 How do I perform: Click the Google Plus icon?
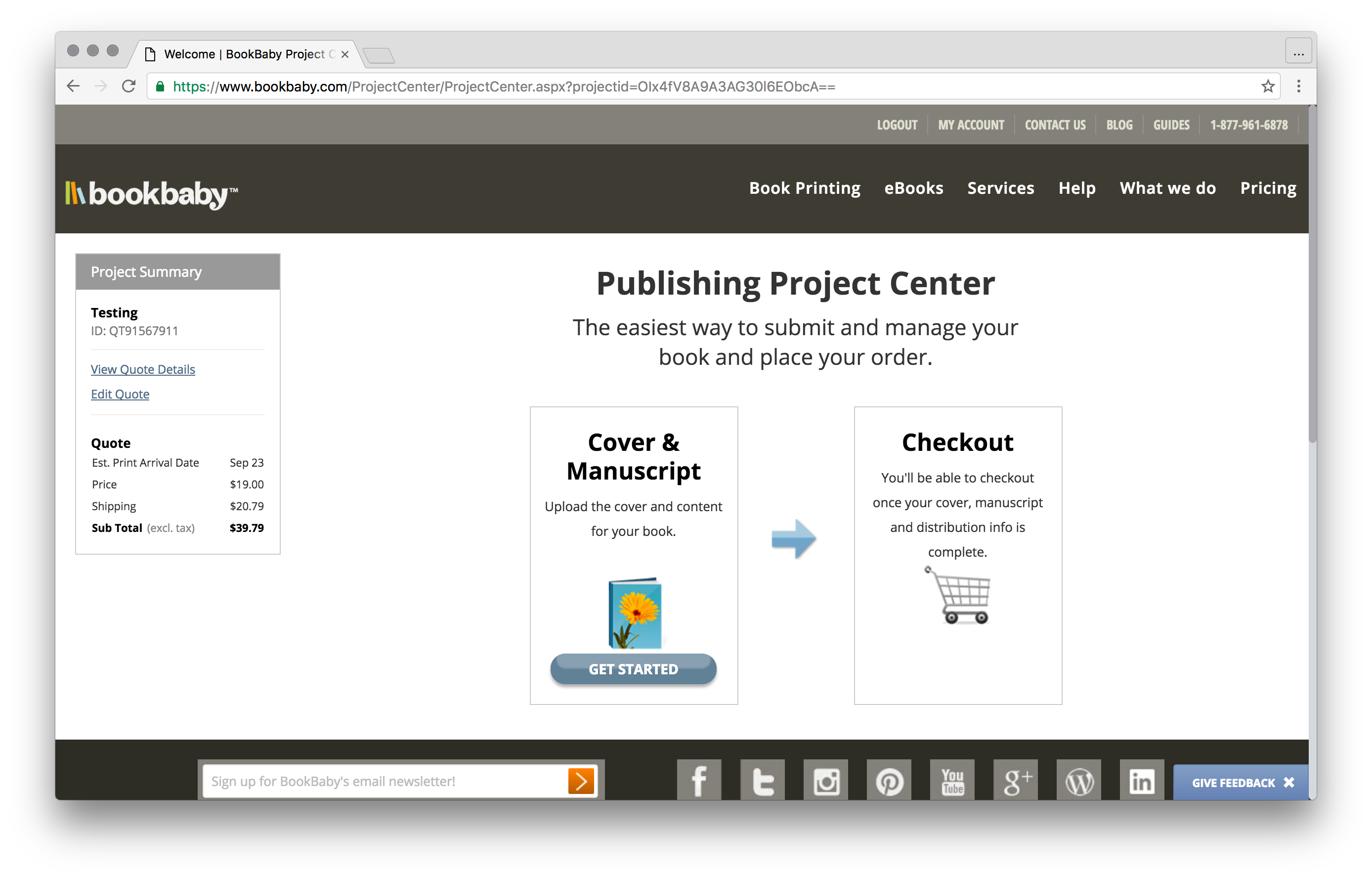(x=1016, y=780)
